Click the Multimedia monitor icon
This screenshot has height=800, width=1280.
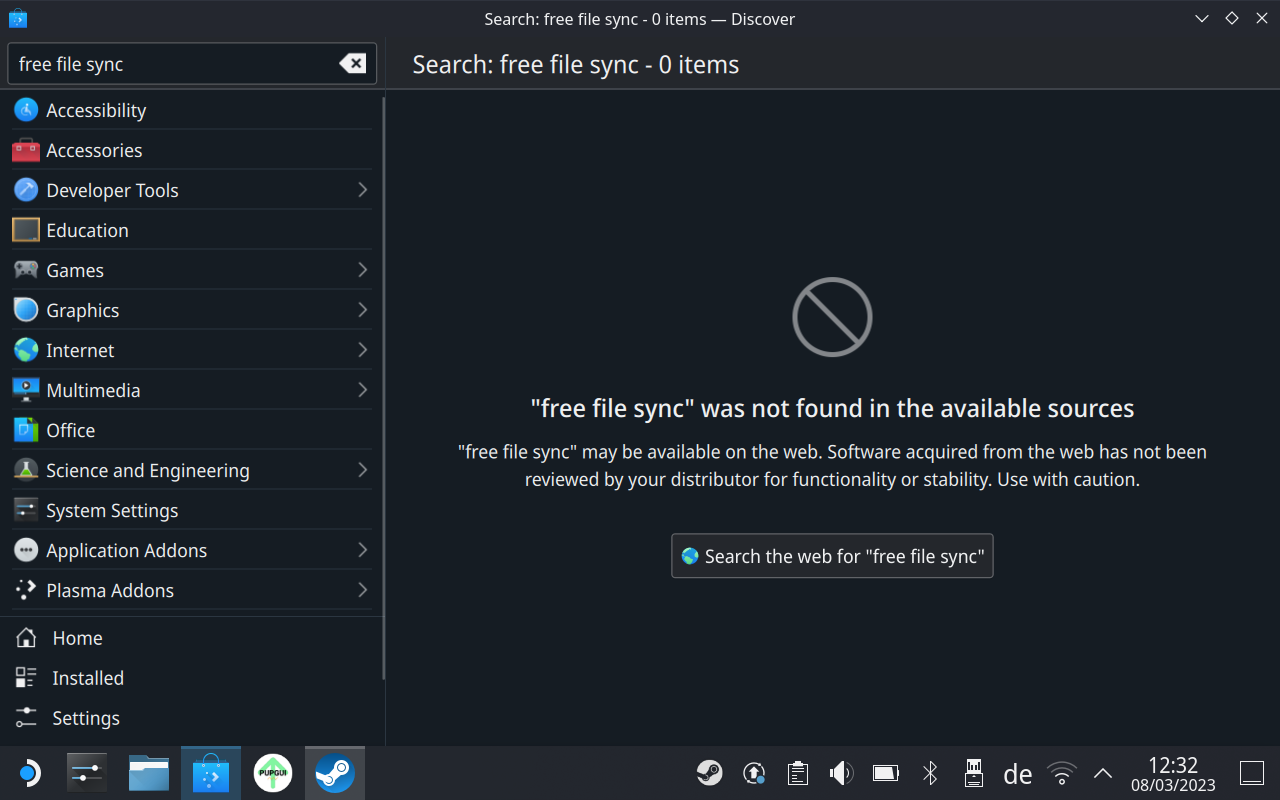(26, 390)
